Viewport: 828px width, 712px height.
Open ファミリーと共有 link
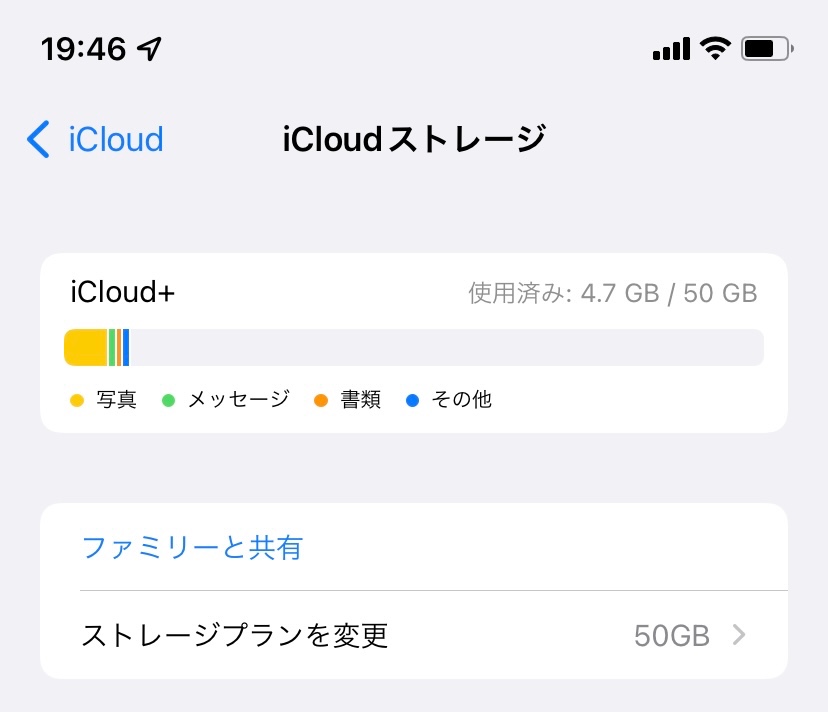pos(192,547)
